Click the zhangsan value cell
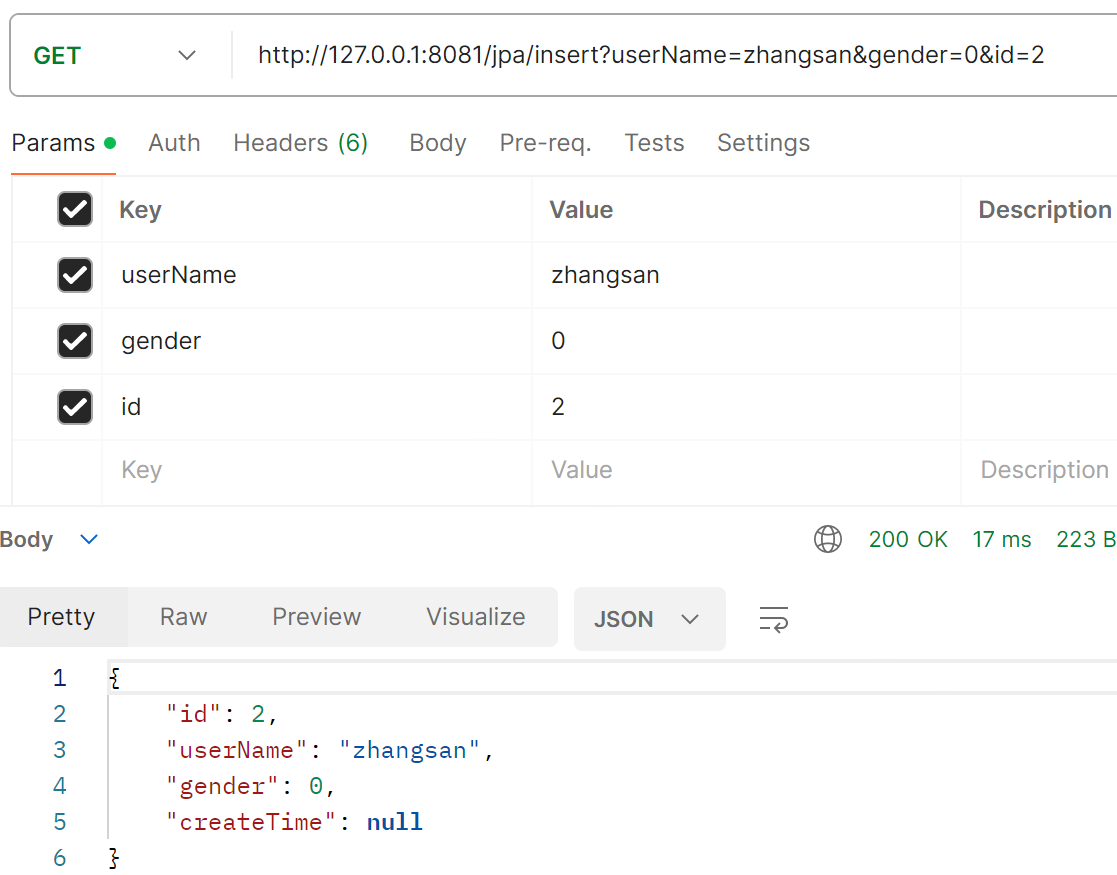Viewport: 1117px width, 875px height. 747,275
